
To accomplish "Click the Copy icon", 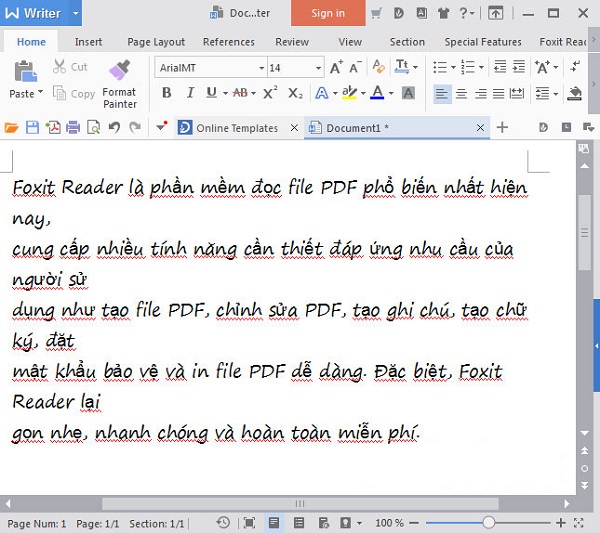I will (x=59, y=93).
